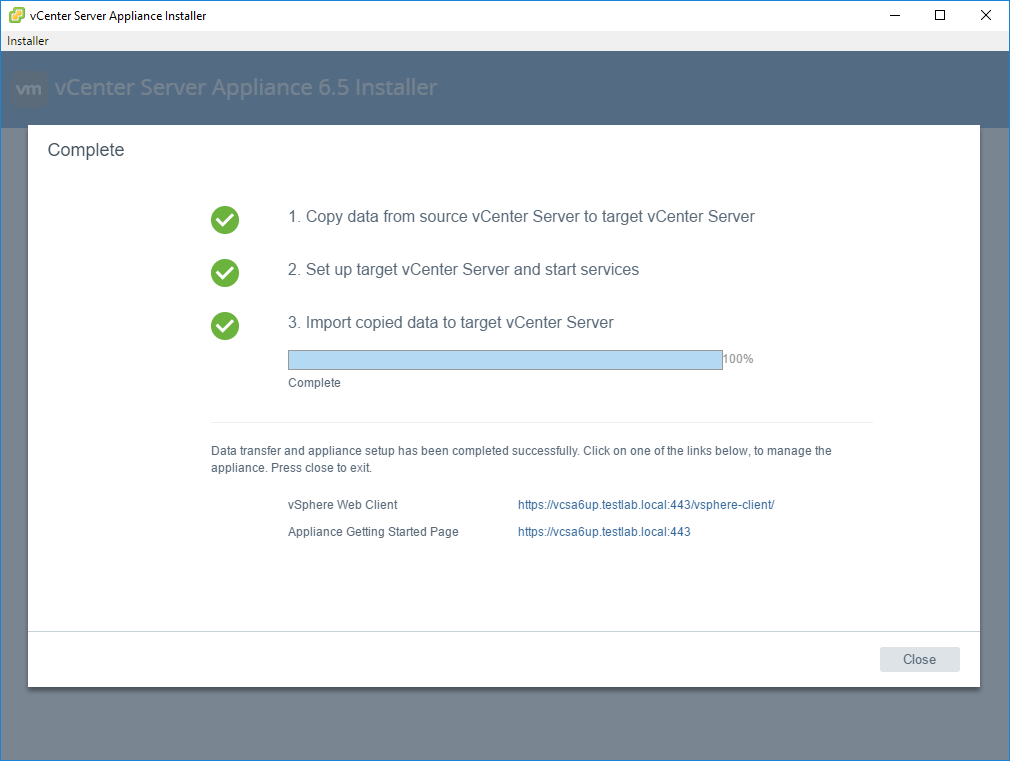Viewport: 1010px width, 761px height.
Task: Click the 'Complete' dialog heading
Action: pos(86,150)
